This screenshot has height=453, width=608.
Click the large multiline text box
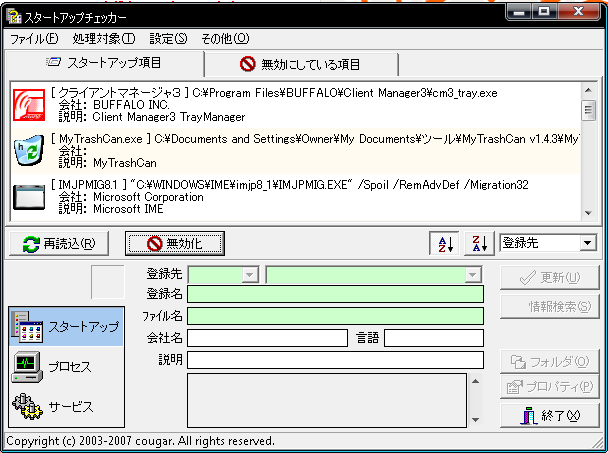[x=327, y=400]
